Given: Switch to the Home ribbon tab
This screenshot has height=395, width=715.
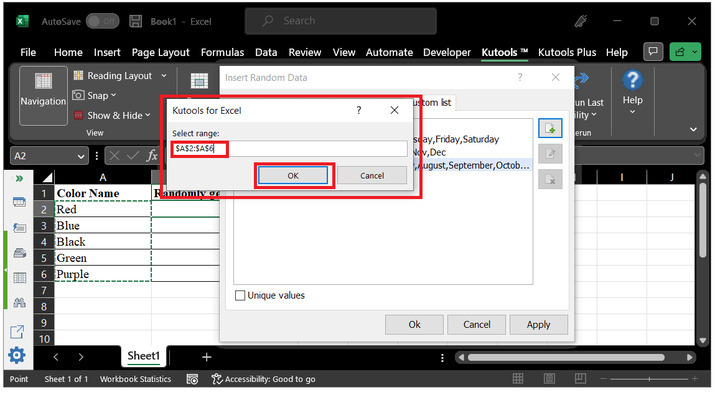Looking at the screenshot, I should coord(68,52).
